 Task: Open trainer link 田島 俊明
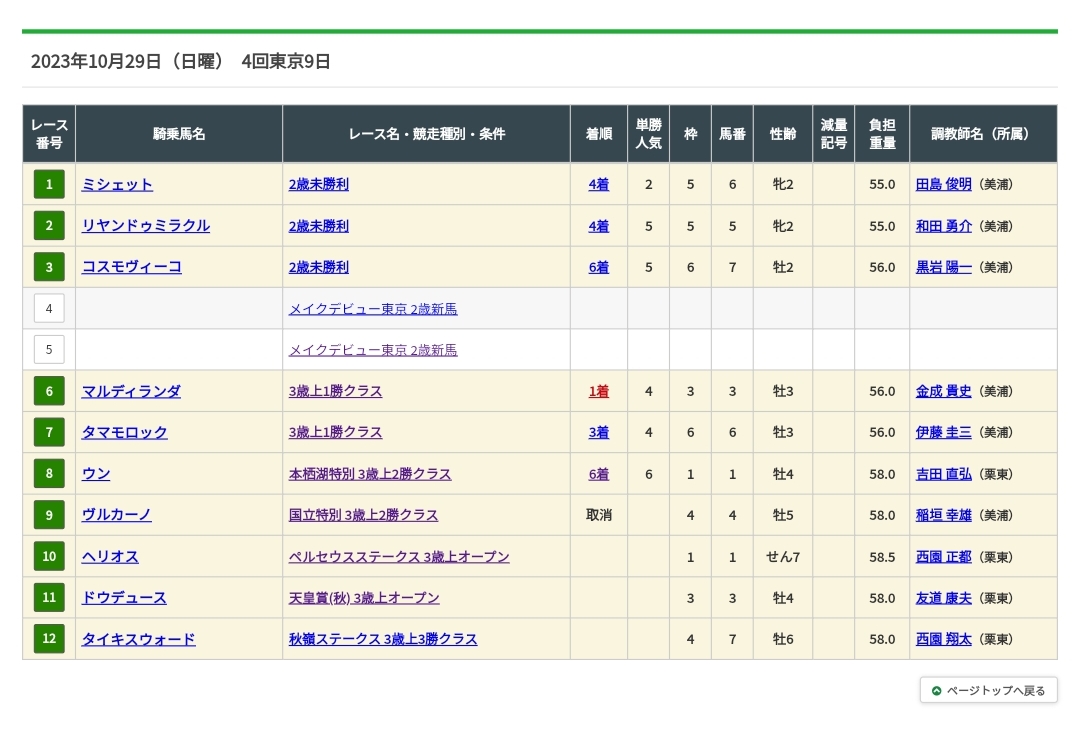click(x=943, y=185)
